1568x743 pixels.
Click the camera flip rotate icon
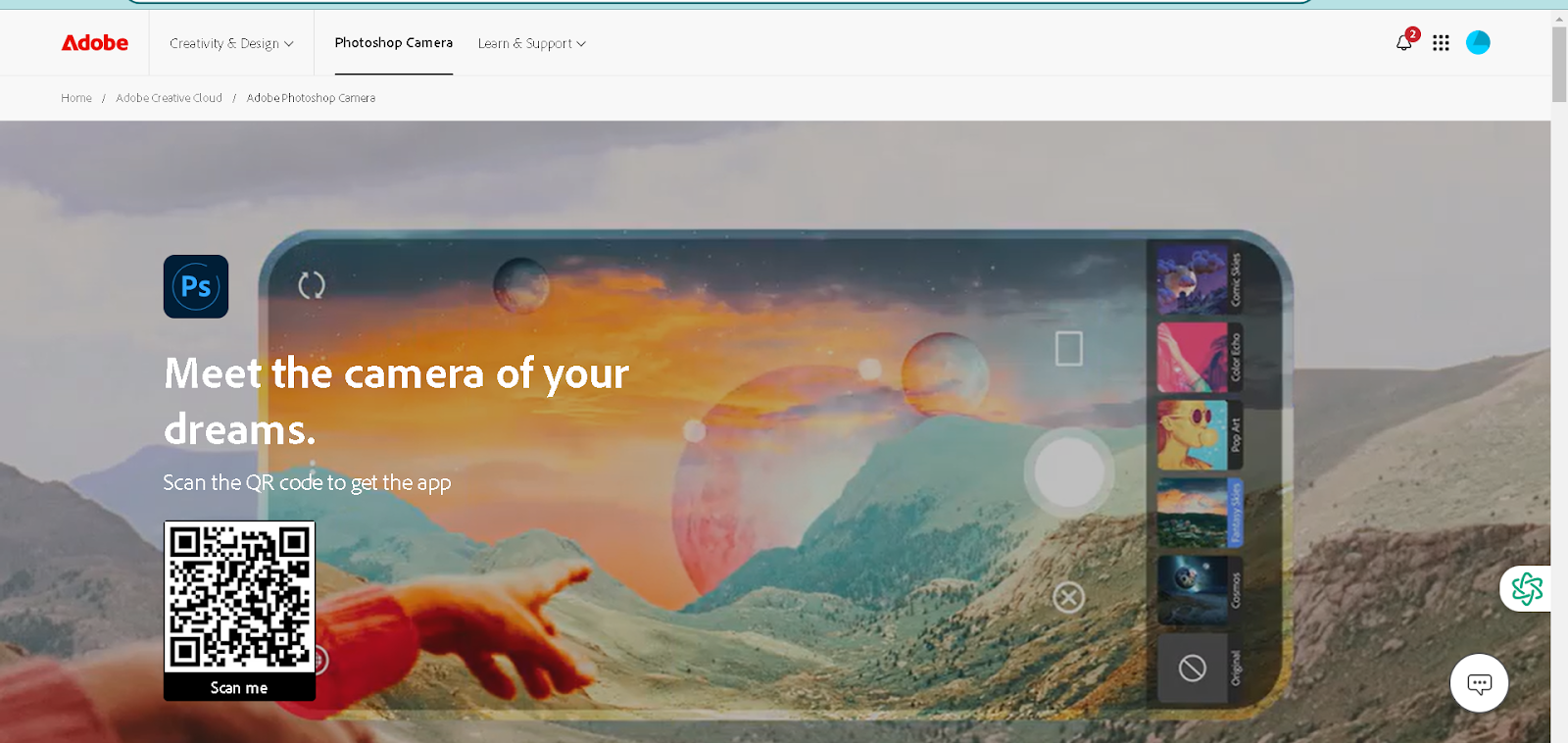point(312,285)
